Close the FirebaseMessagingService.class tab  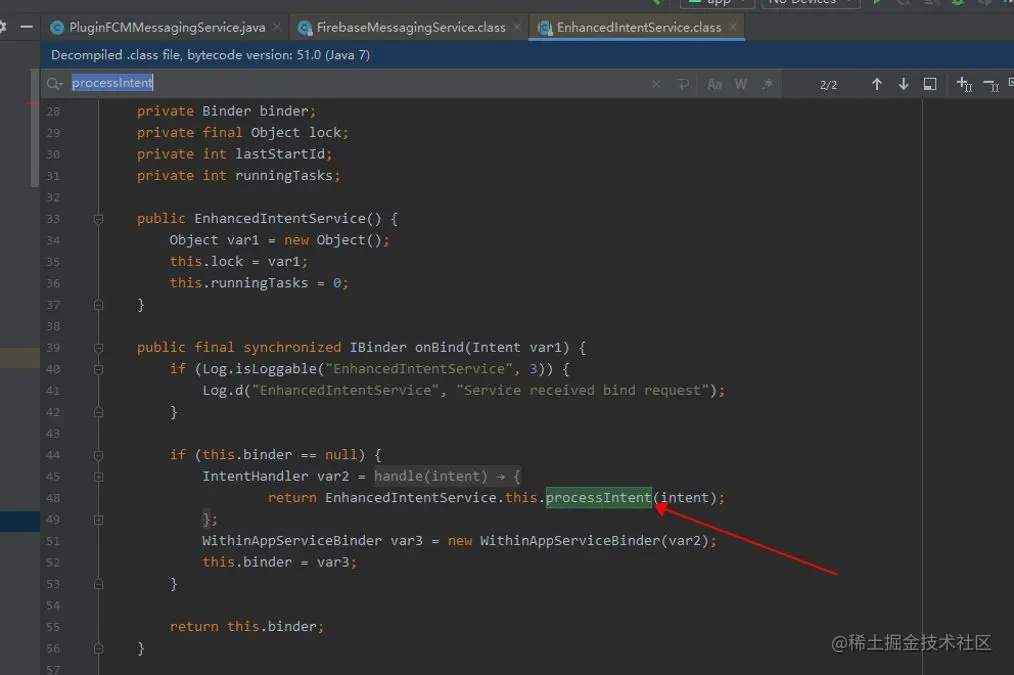coord(517,27)
